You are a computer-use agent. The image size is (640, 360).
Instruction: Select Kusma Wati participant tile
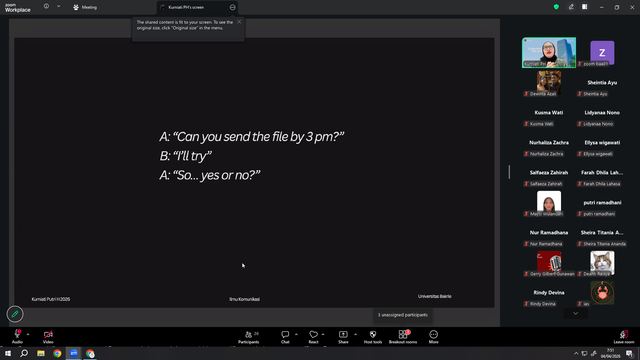tap(549, 113)
